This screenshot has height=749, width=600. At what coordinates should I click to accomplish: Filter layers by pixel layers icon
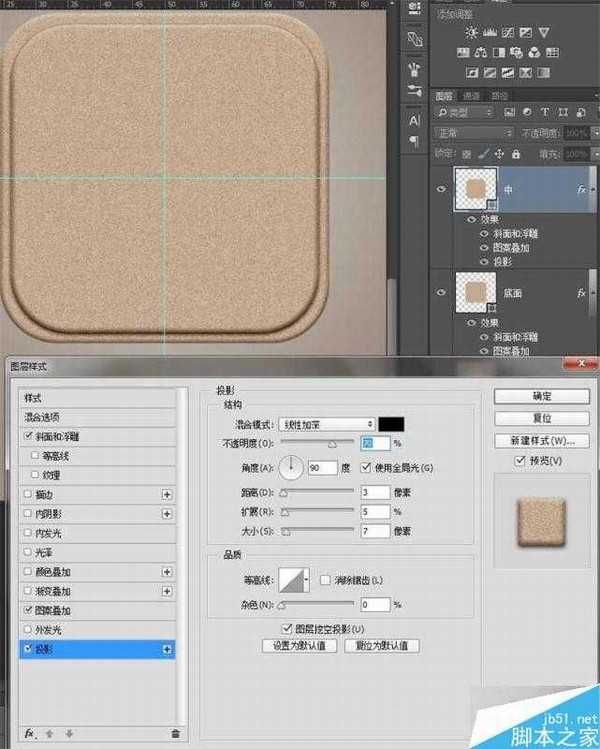pyautogui.click(x=510, y=112)
